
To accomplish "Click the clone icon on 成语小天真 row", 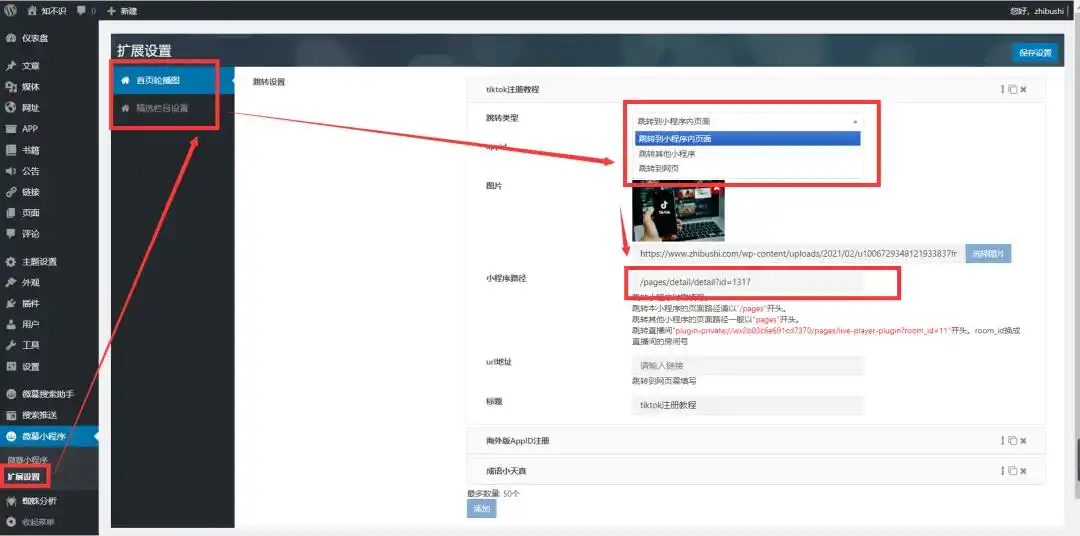I will 1012,470.
